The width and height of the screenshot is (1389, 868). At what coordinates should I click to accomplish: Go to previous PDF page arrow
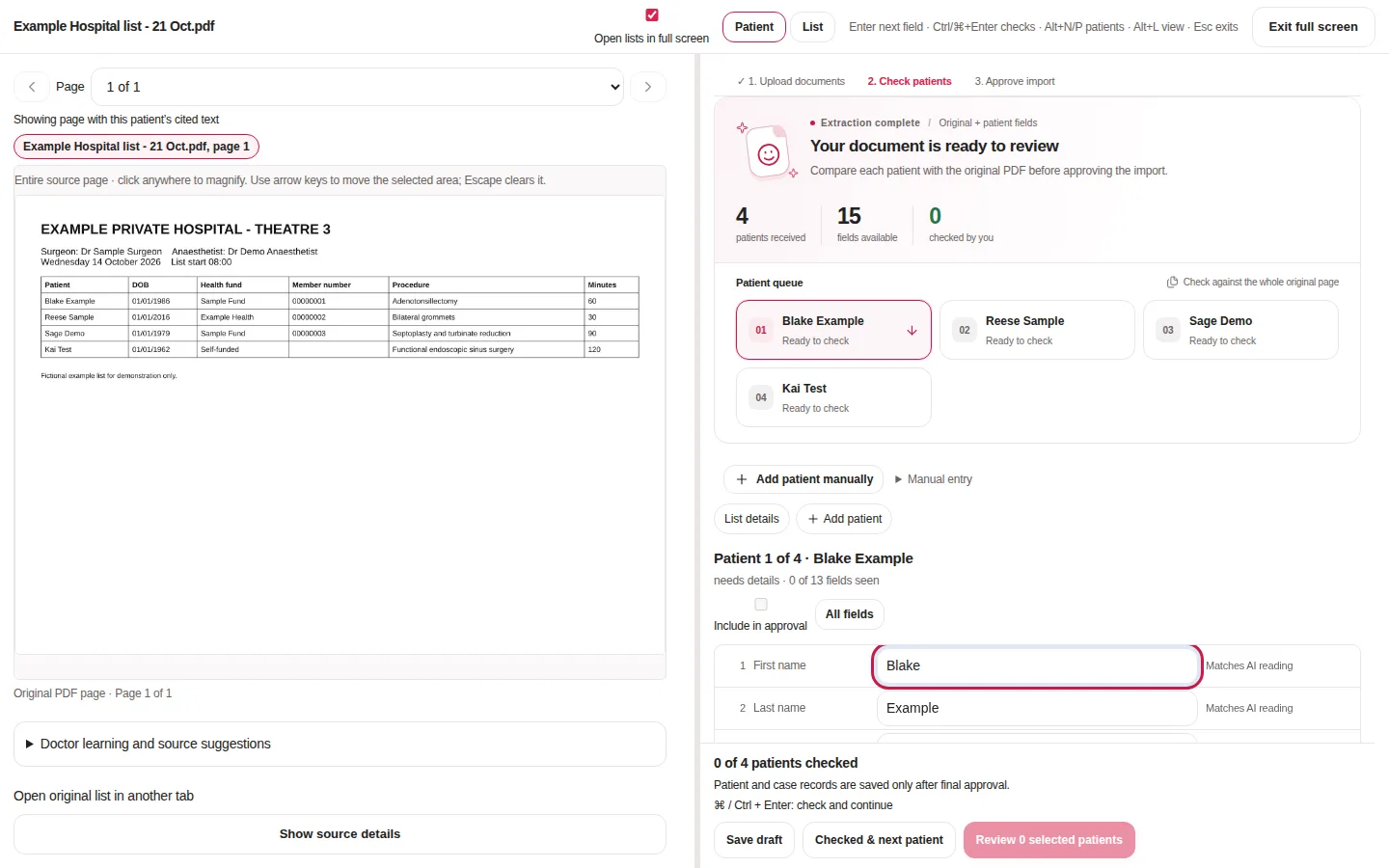coord(32,87)
